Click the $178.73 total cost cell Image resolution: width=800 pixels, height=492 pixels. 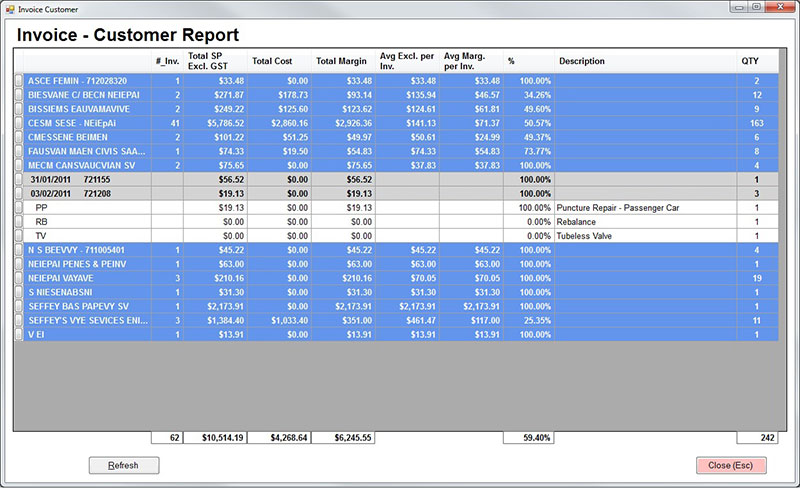pyautogui.click(x=279, y=95)
